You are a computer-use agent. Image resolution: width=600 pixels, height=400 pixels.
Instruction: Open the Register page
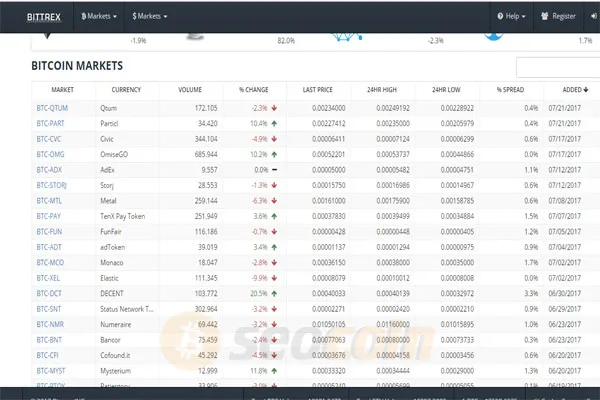click(x=558, y=16)
